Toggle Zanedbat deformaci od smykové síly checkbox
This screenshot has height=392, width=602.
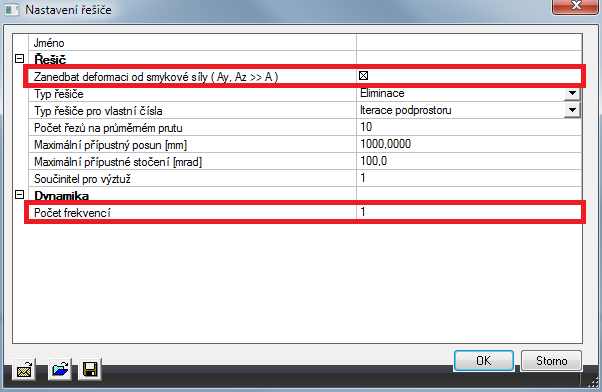point(363,76)
